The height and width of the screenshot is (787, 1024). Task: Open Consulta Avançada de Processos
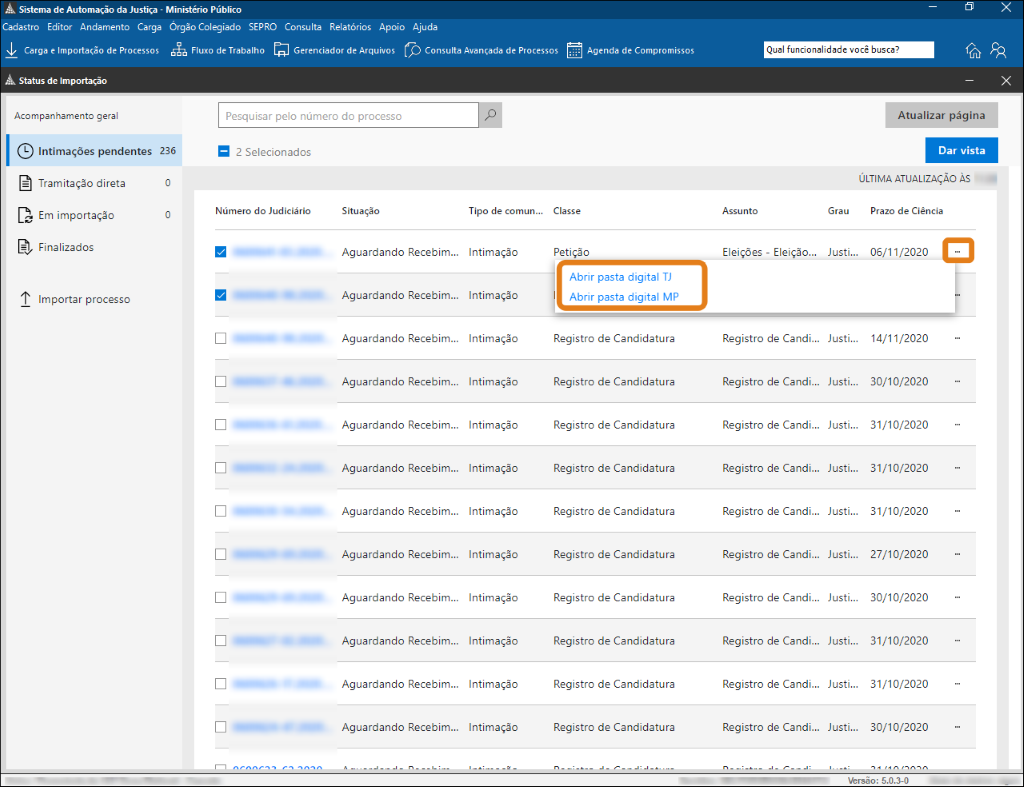[412, 50]
